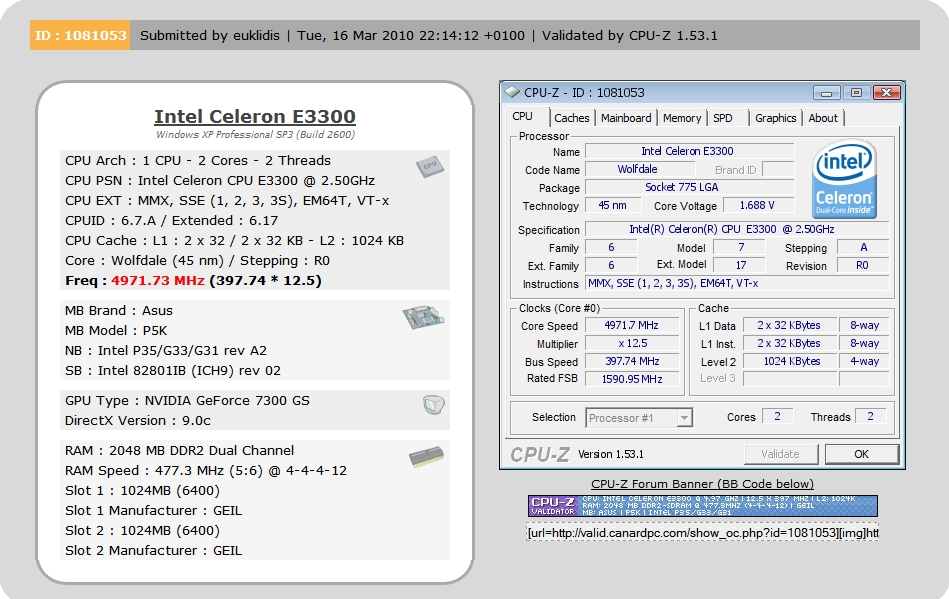Click the Specification field in CPU-Z
This screenshot has height=599, width=949.
737,229
